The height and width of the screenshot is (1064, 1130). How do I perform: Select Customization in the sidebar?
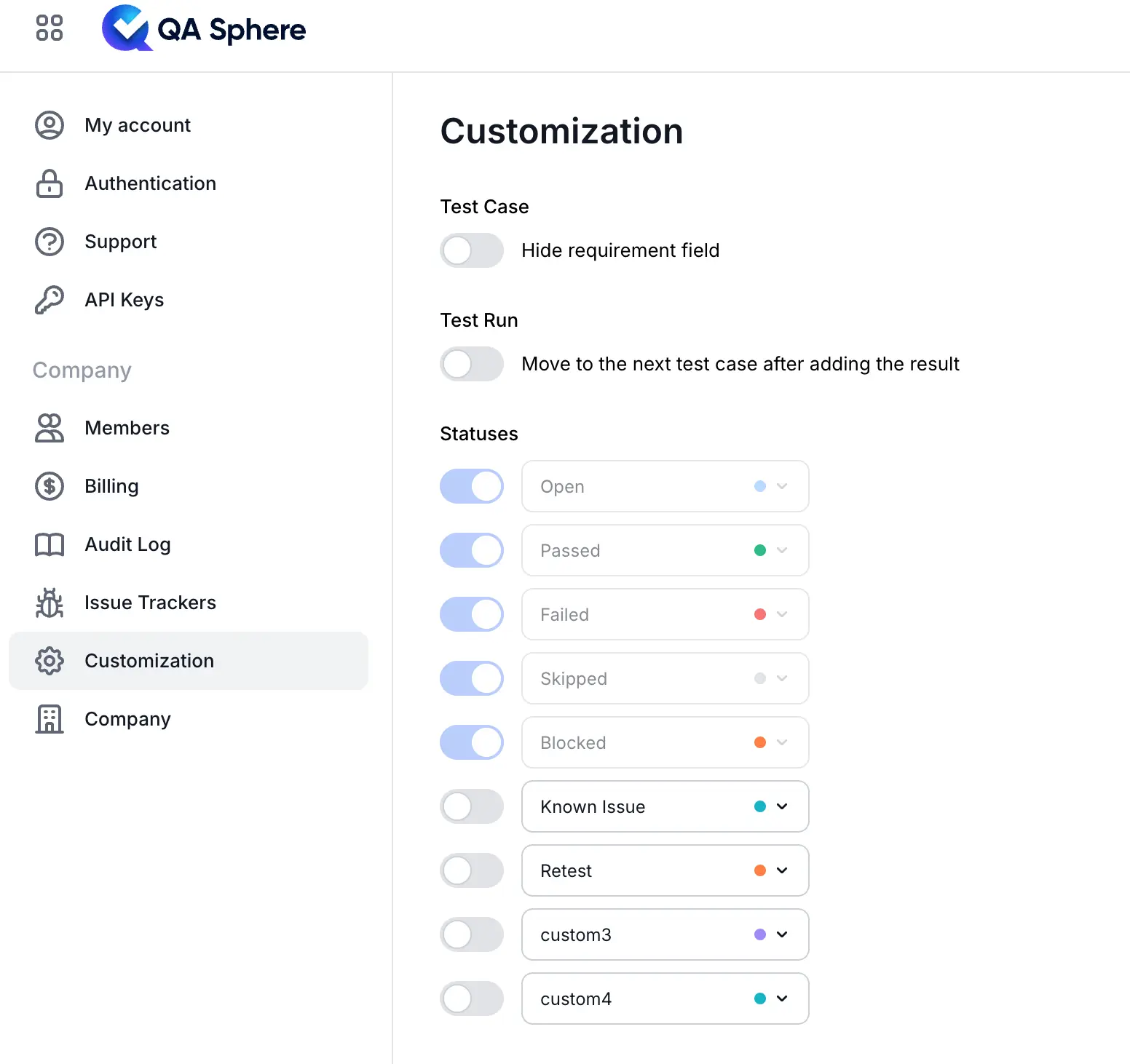(x=149, y=661)
